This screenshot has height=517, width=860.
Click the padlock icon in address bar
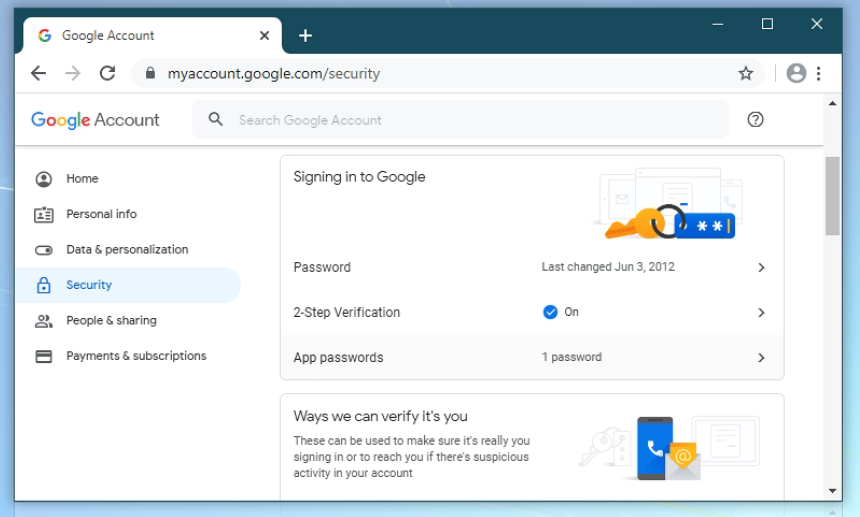click(150, 73)
